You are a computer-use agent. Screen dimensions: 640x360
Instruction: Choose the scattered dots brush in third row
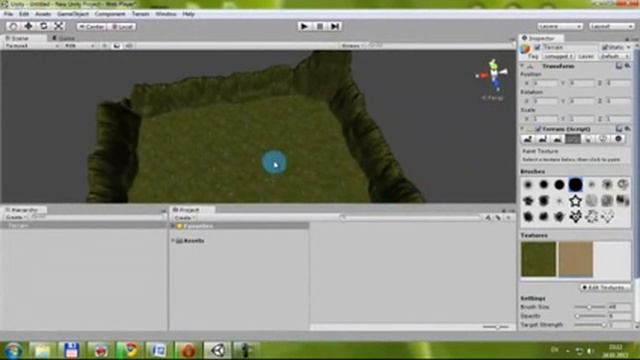pyautogui.click(x=607, y=217)
